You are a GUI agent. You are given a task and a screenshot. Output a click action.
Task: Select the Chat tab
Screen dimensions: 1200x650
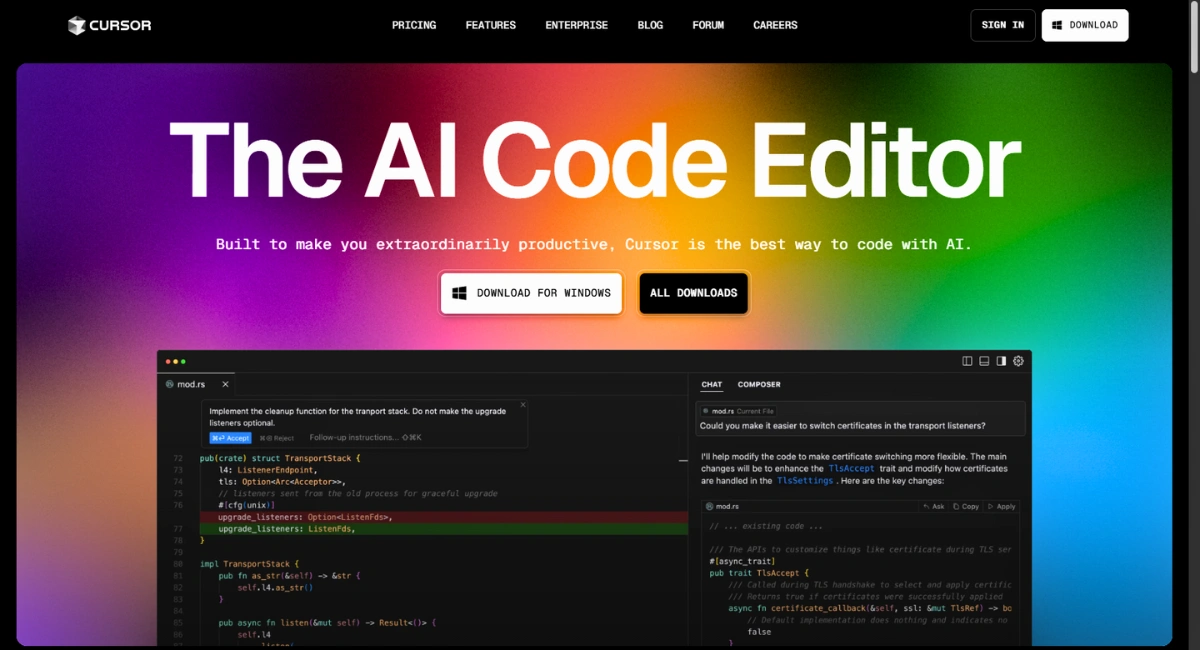(711, 384)
